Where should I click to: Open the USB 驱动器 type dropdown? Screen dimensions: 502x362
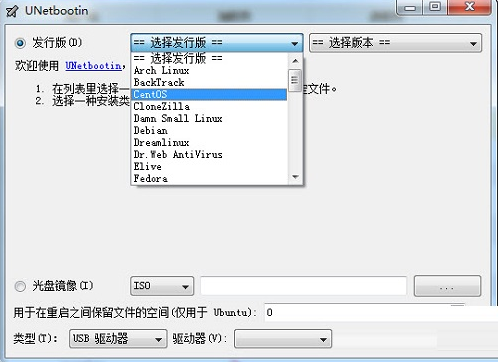tap(118, 339)
